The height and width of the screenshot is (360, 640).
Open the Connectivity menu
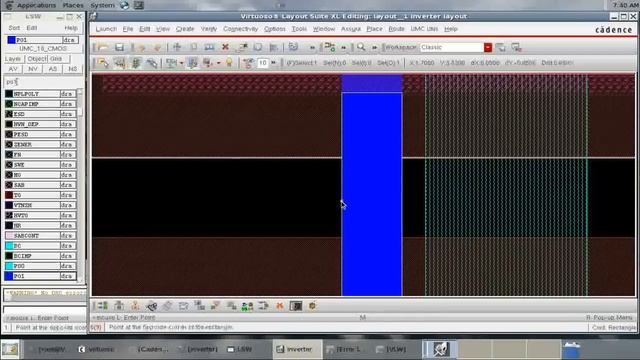[x=240, y=29]
